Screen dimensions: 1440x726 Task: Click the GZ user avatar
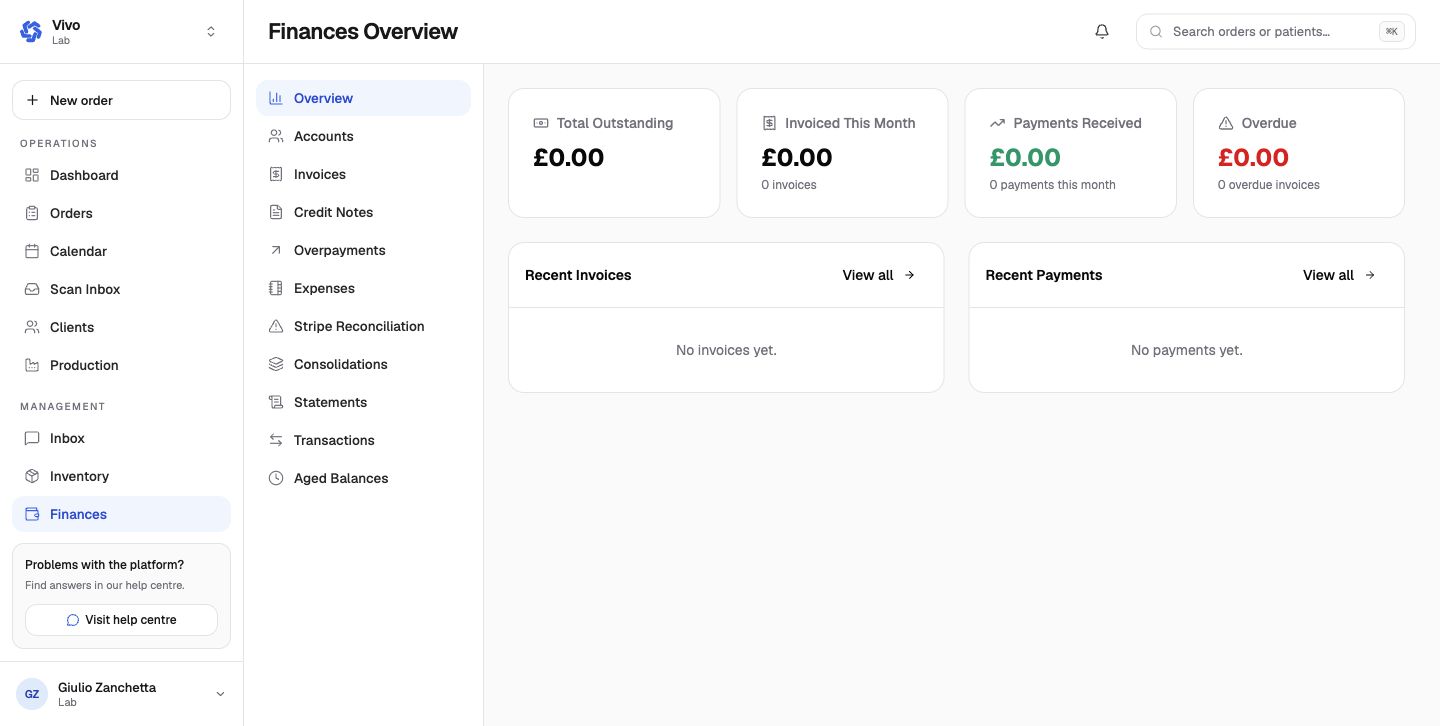[32, 694]
